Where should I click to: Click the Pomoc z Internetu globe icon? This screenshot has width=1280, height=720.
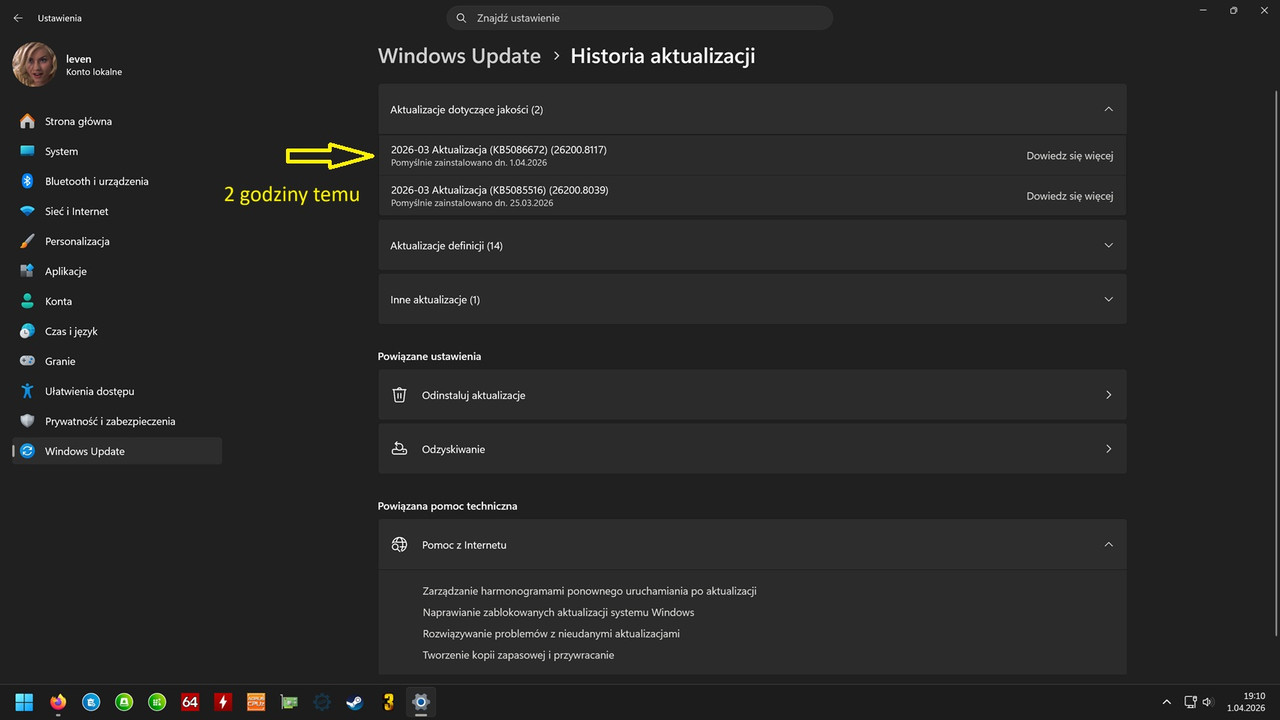click(399, 545)
